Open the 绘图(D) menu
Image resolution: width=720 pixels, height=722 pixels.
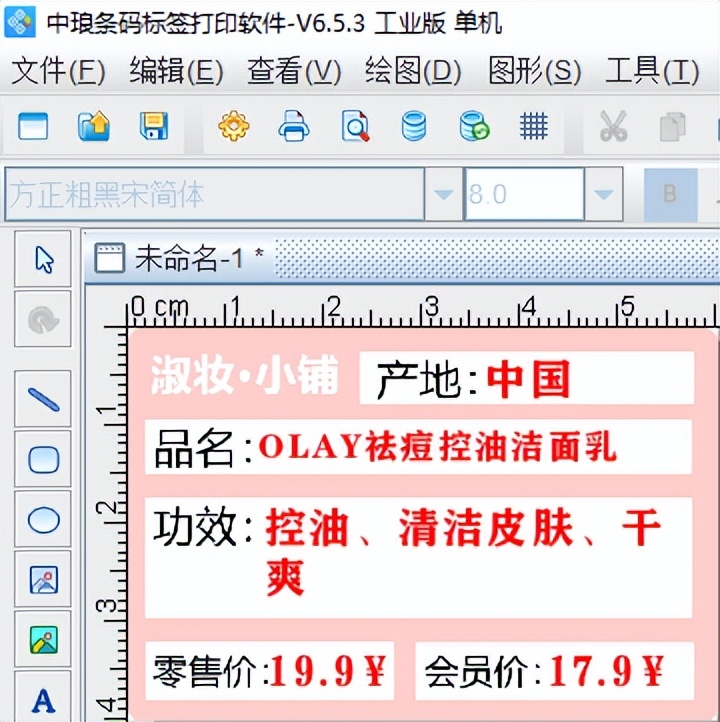tap(413, 71)
